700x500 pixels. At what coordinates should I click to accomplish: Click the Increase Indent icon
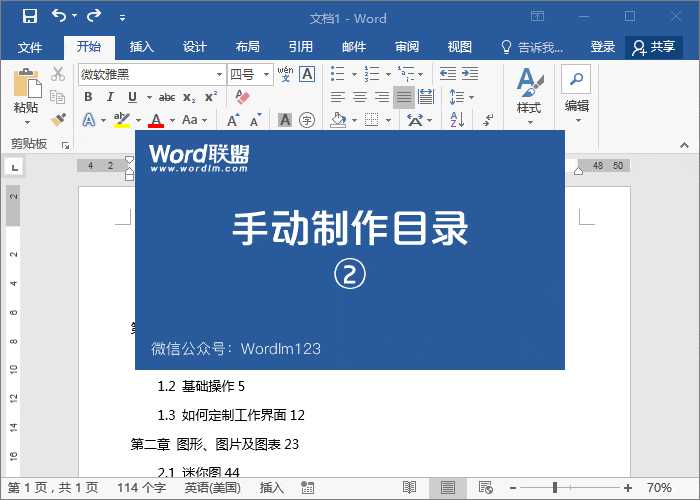[468, 74]
